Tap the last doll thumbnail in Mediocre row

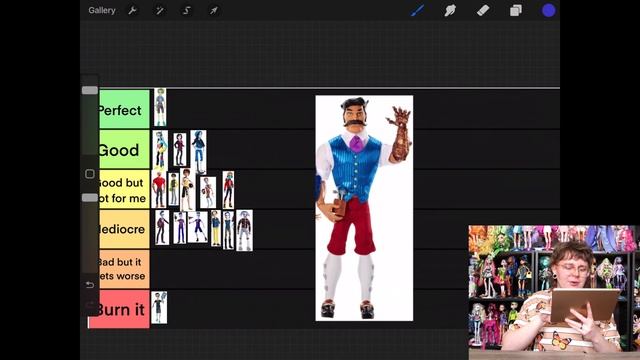[244, 230]
